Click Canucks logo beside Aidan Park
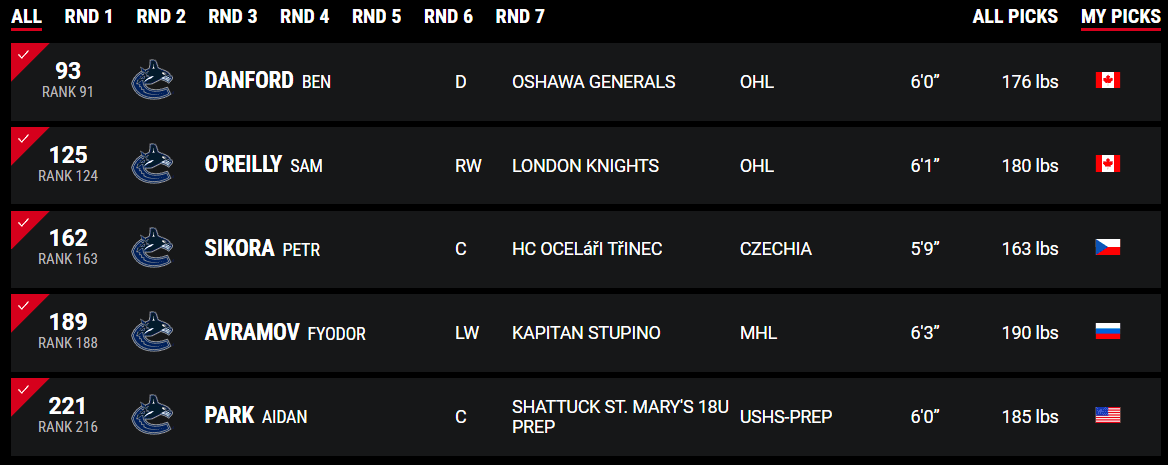 152,417
